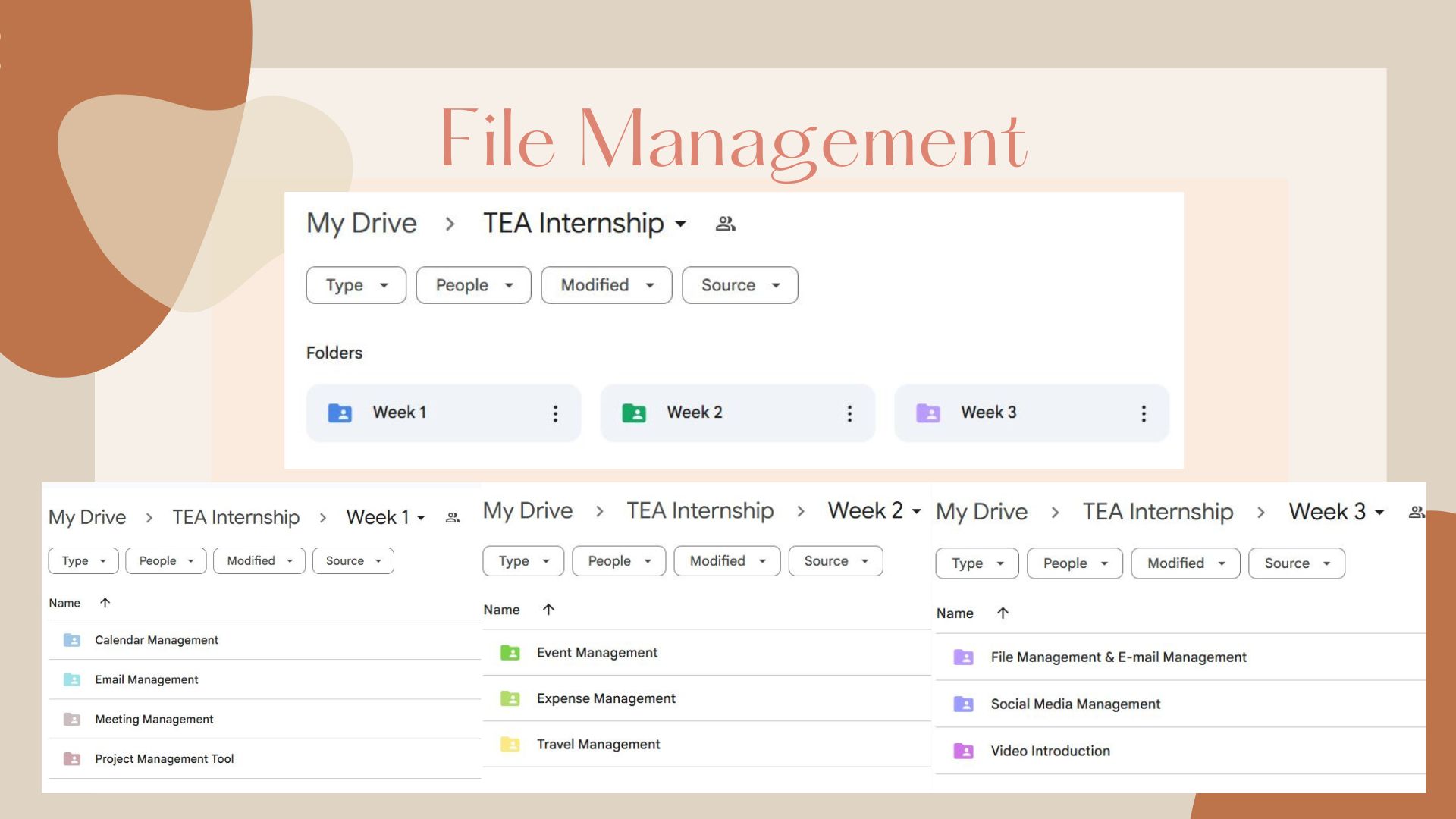Open the Calendar Management folder row
1456x819 pixels.
click(156, 640)
